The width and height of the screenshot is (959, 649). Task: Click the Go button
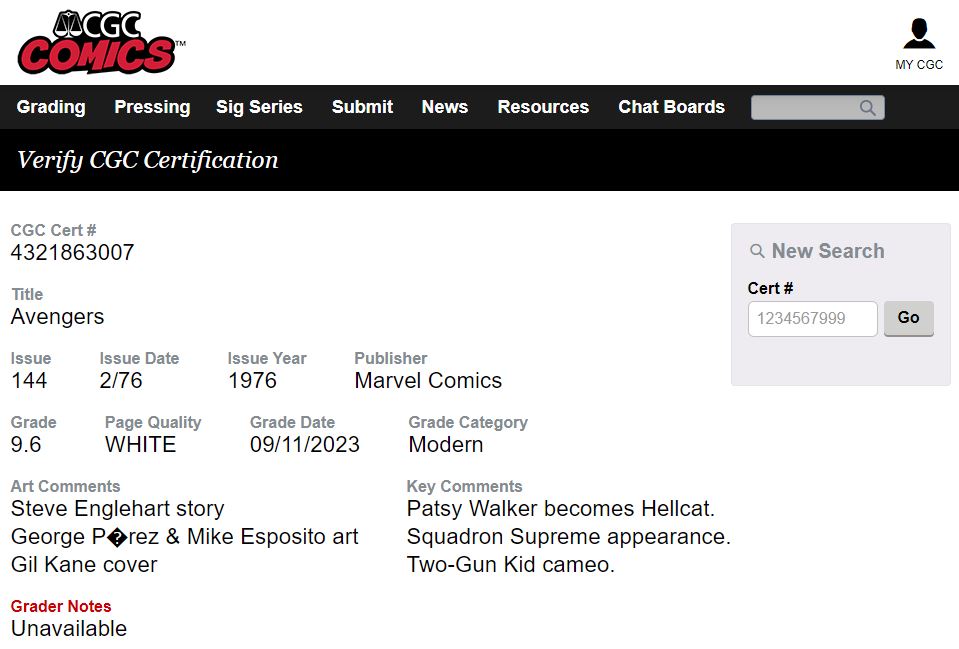coord(909,318)
